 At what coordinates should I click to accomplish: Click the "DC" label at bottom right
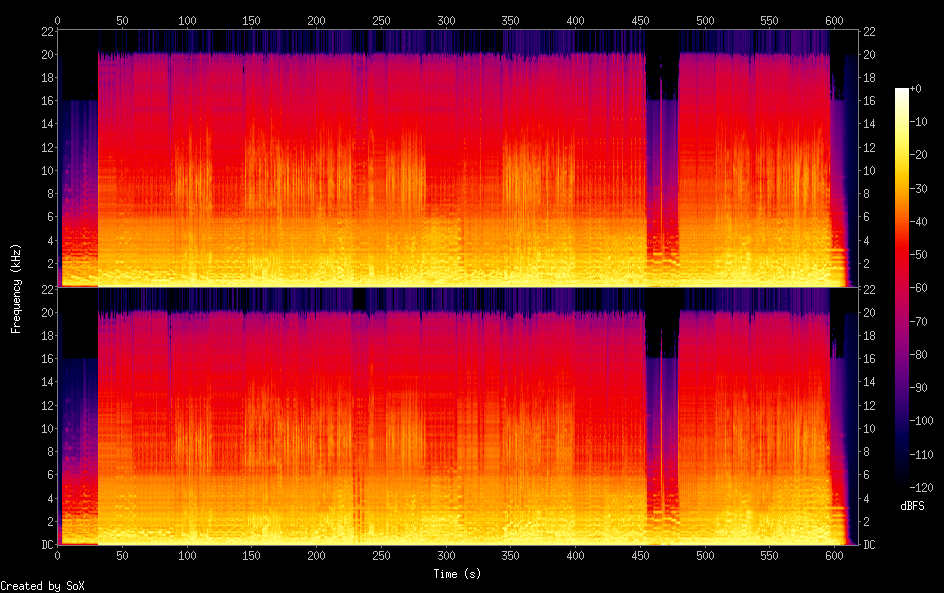869,545
